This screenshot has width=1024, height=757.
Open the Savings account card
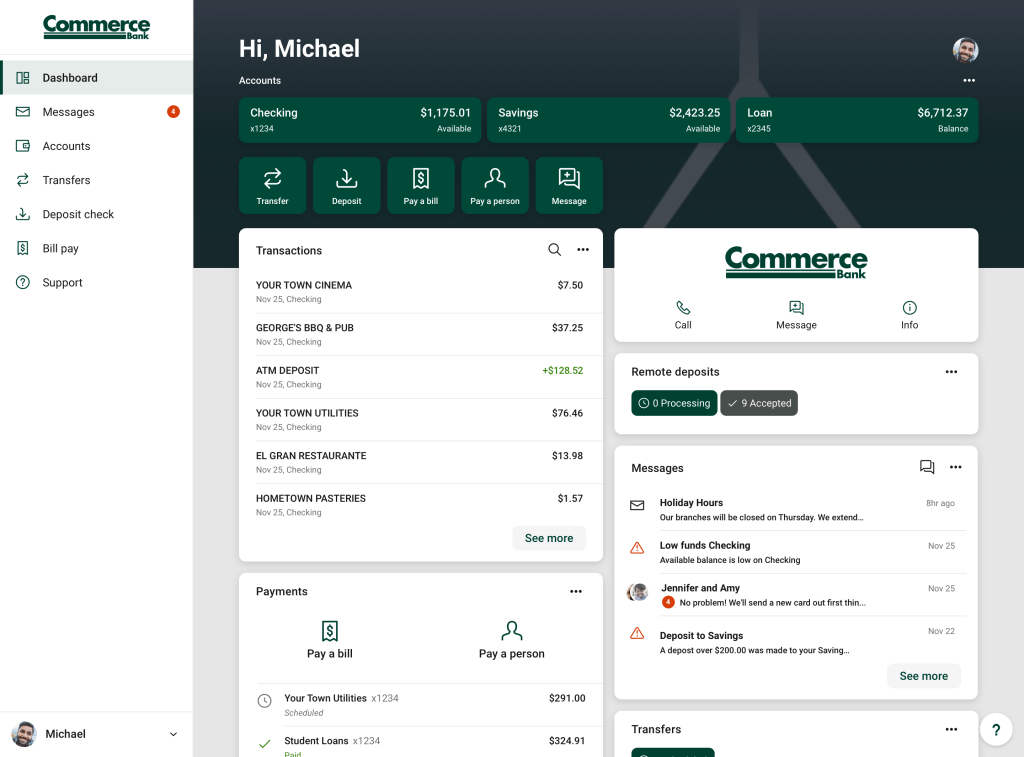[609, 120]
